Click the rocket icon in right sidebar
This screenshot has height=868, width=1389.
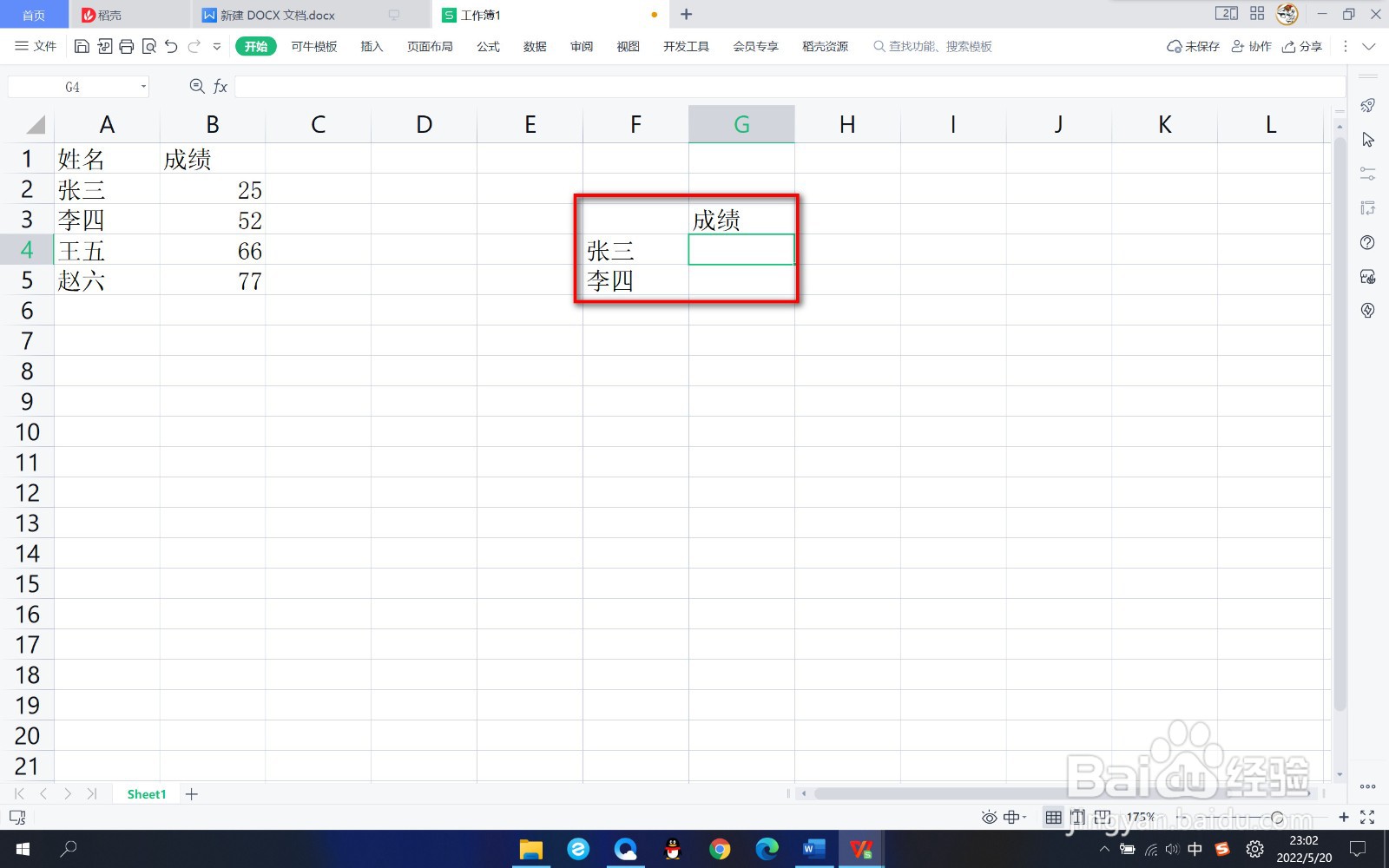coord(1368,106)
